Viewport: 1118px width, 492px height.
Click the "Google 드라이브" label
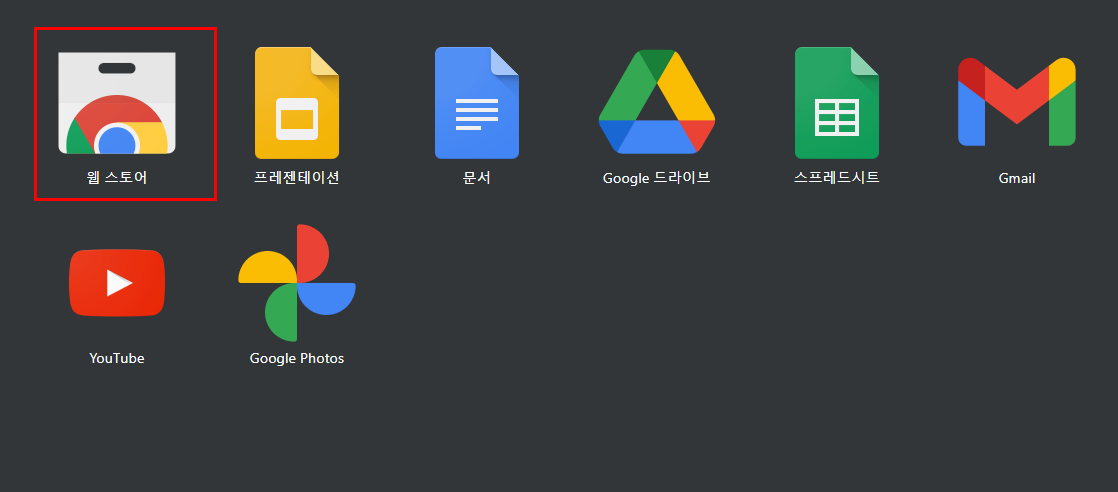[x=657, y=178]
